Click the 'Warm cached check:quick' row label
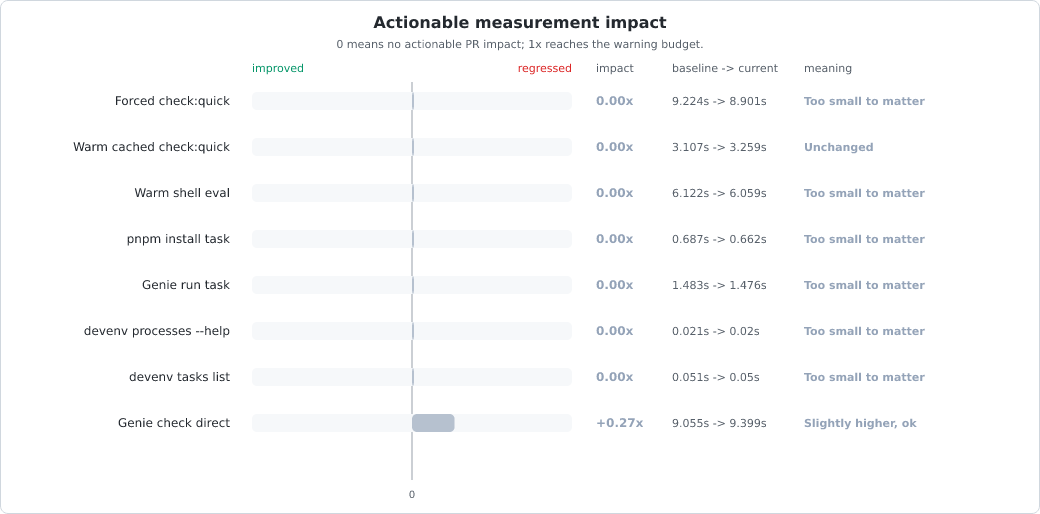 (x=151, y=147)
